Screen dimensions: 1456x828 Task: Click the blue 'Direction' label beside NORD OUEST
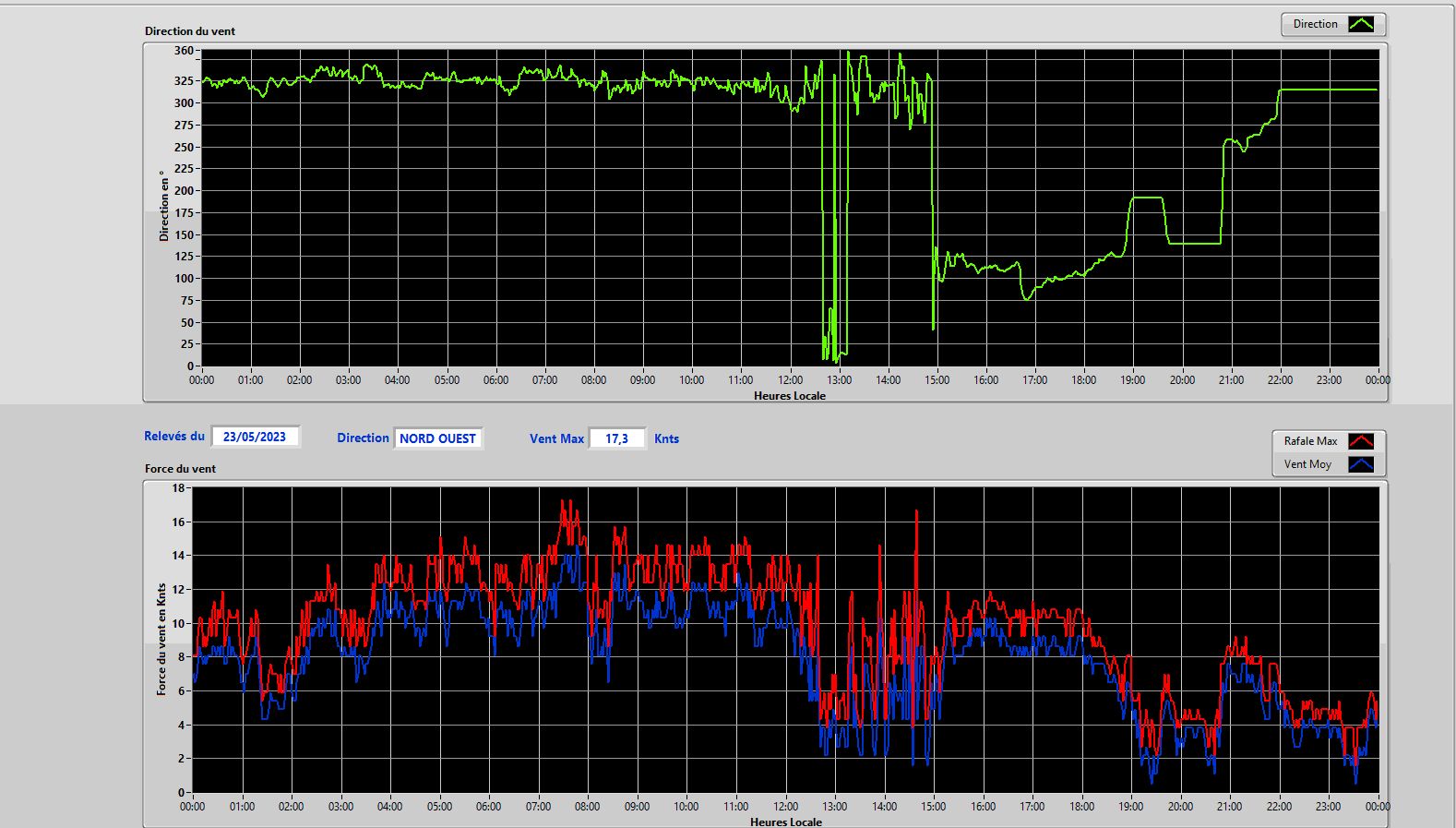[363, 438]
